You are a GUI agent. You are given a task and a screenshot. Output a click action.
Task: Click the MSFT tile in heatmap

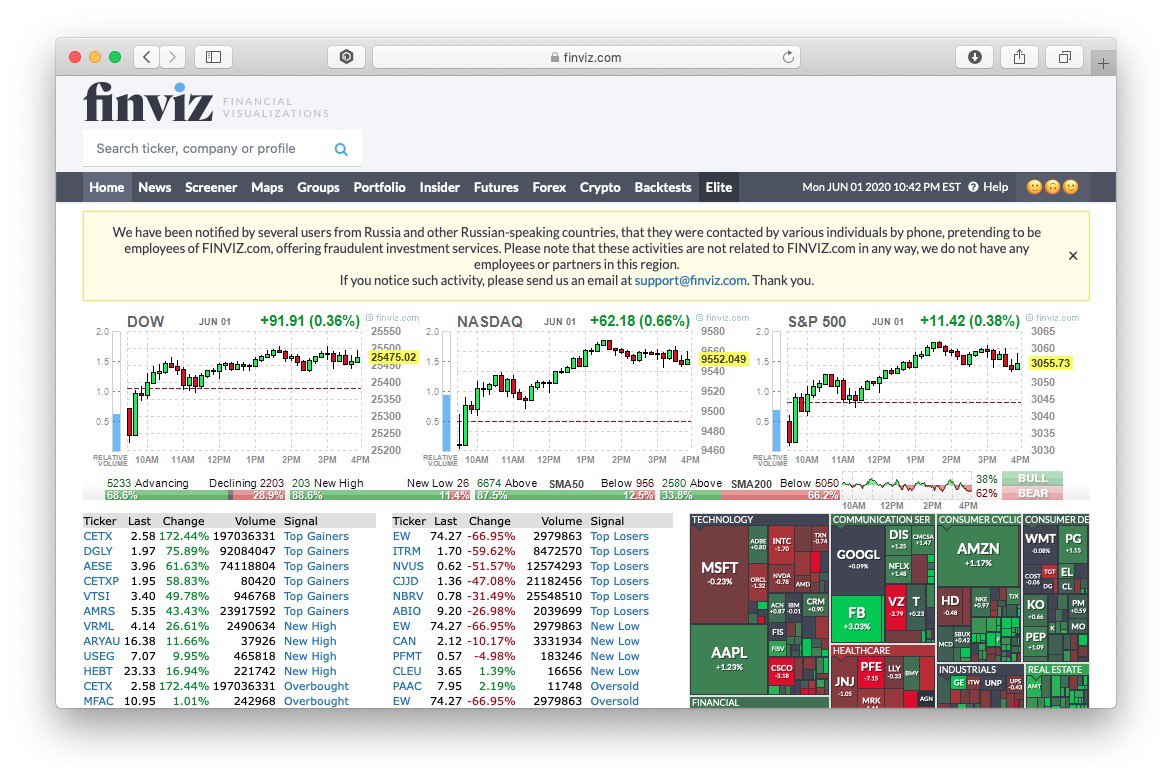[x=719, y=574]
